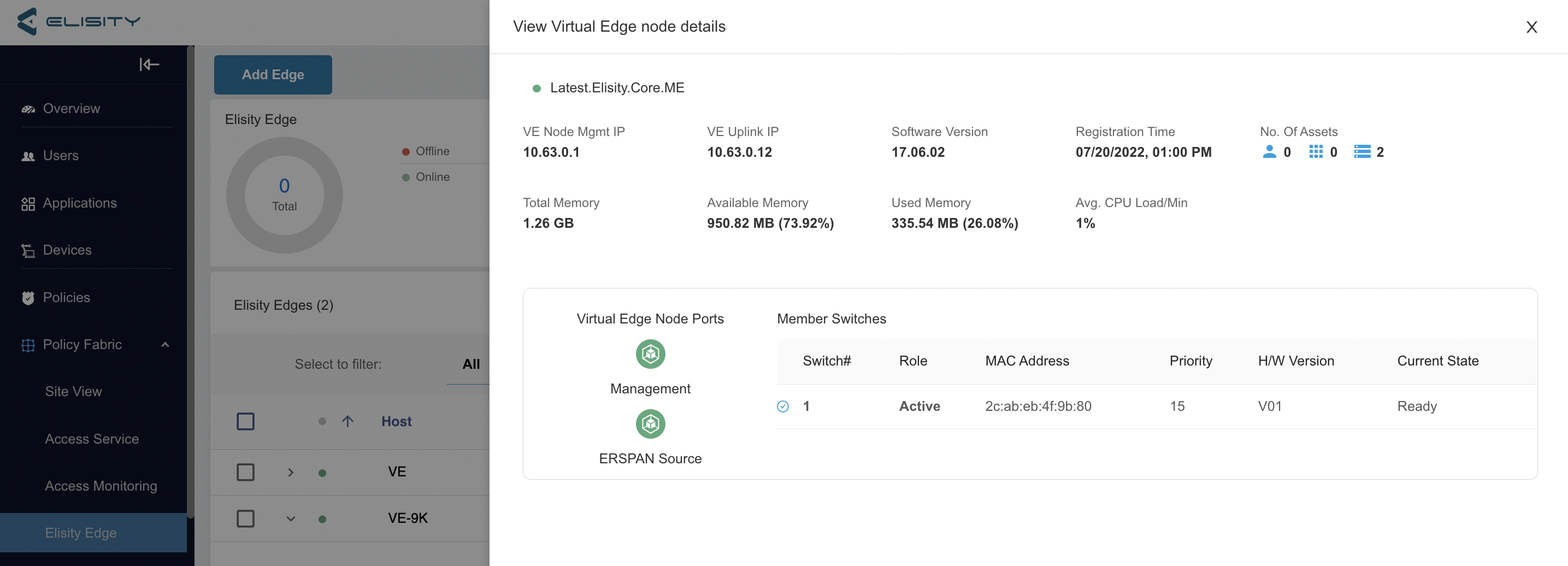Click the checkmark icon for switch 1
The height and width of the screenshot is (566, 1568).
(783, 406)
